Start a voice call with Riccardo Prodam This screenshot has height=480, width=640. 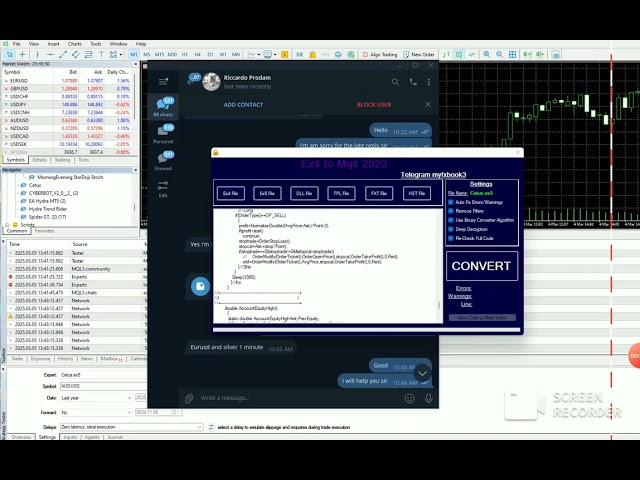click(413, 82)
